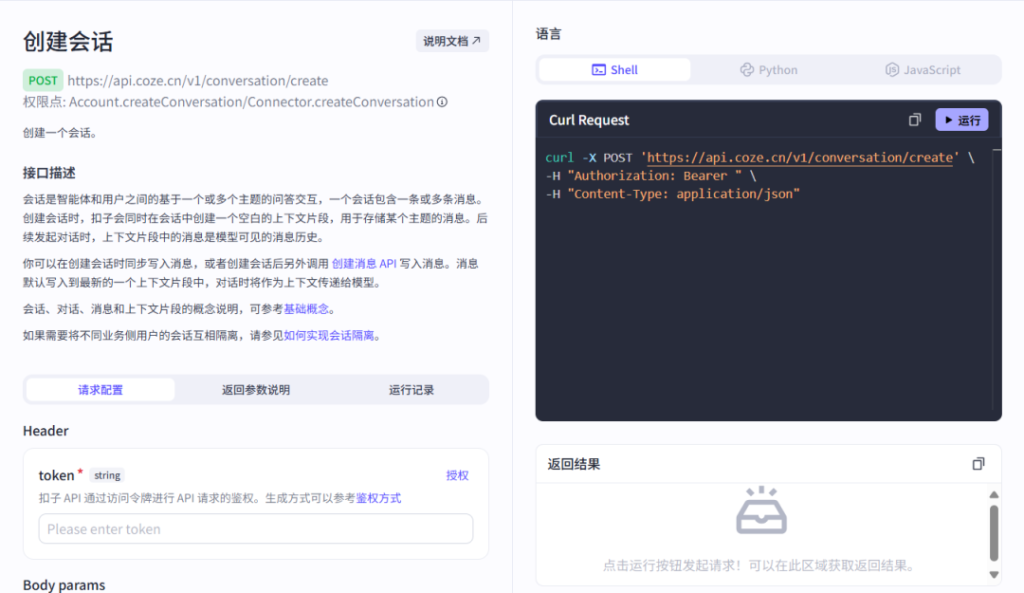Copy the Curl Request code

point(914,119)
